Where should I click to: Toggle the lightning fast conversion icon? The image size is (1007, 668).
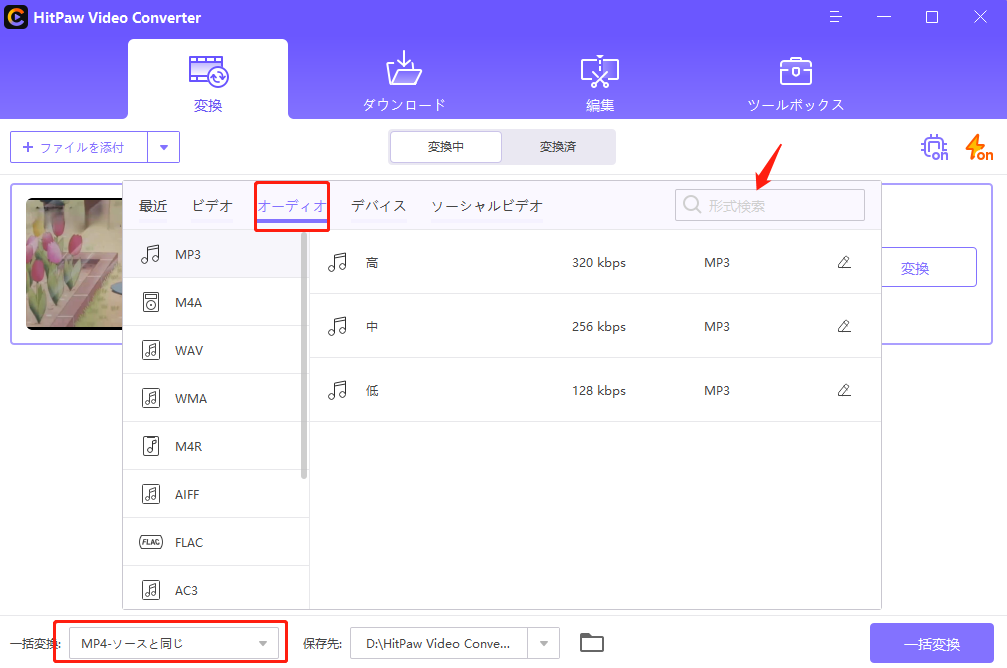pyautogui.click(x=979, y=147)
